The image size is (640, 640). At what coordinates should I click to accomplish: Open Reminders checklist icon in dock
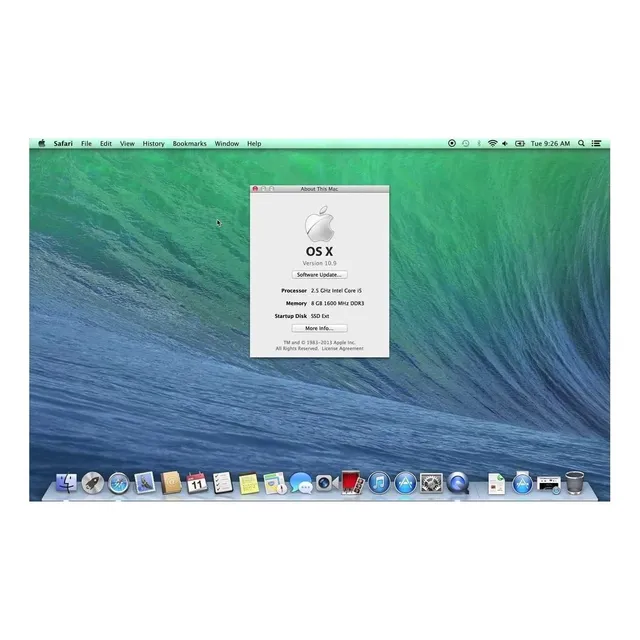223,483
